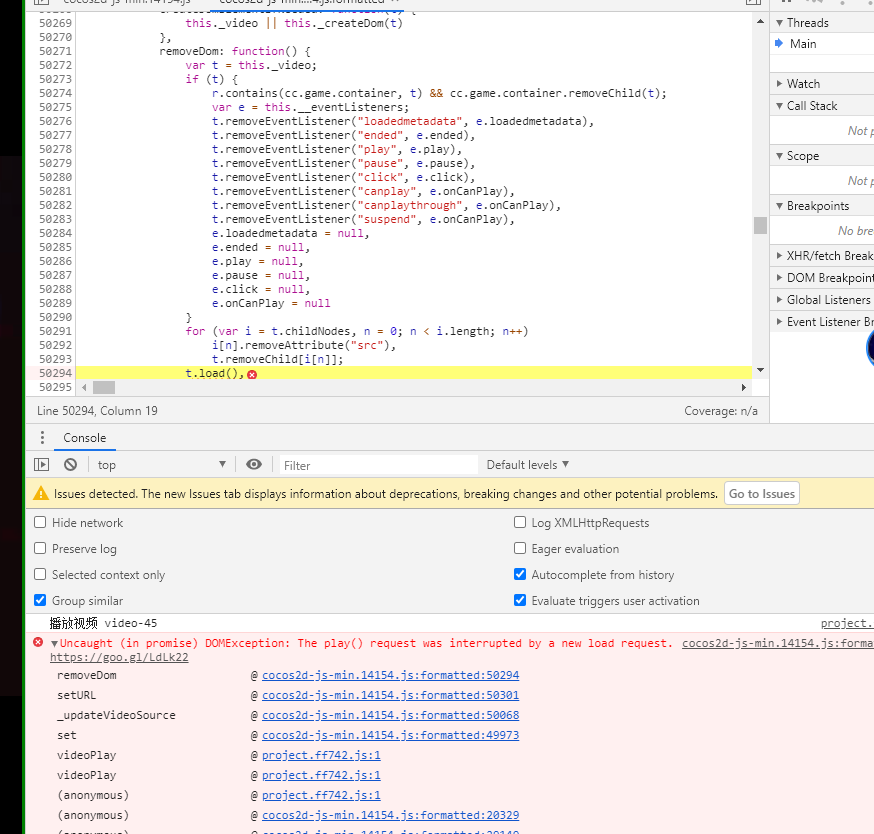Enable Eager evaluation checkbox
874x834 pixels.
(520, 549)
